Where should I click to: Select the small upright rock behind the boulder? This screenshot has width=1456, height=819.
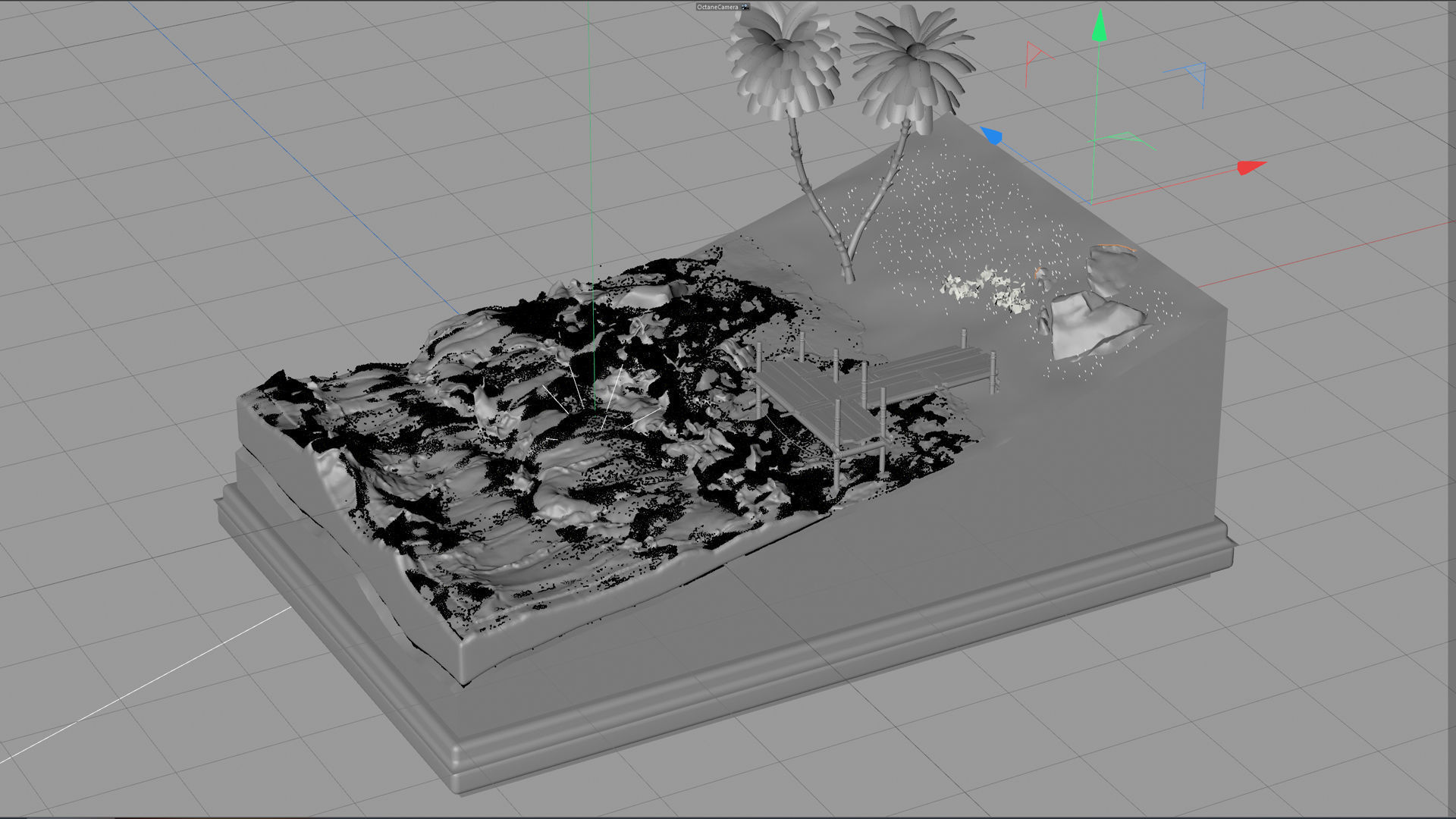click(1111, 269)
